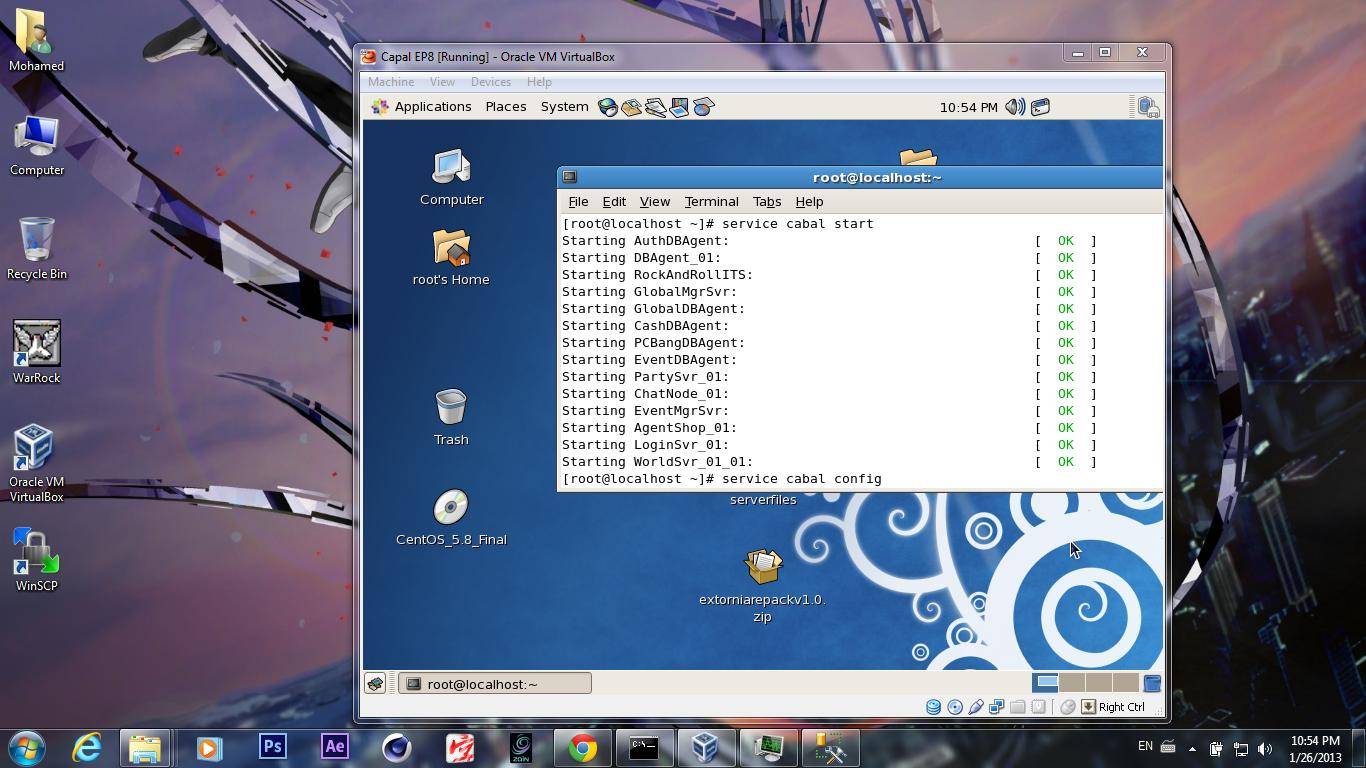Open the Command Prompt taskbar button
Screen dimensions: 1366x768
(643, 748)
